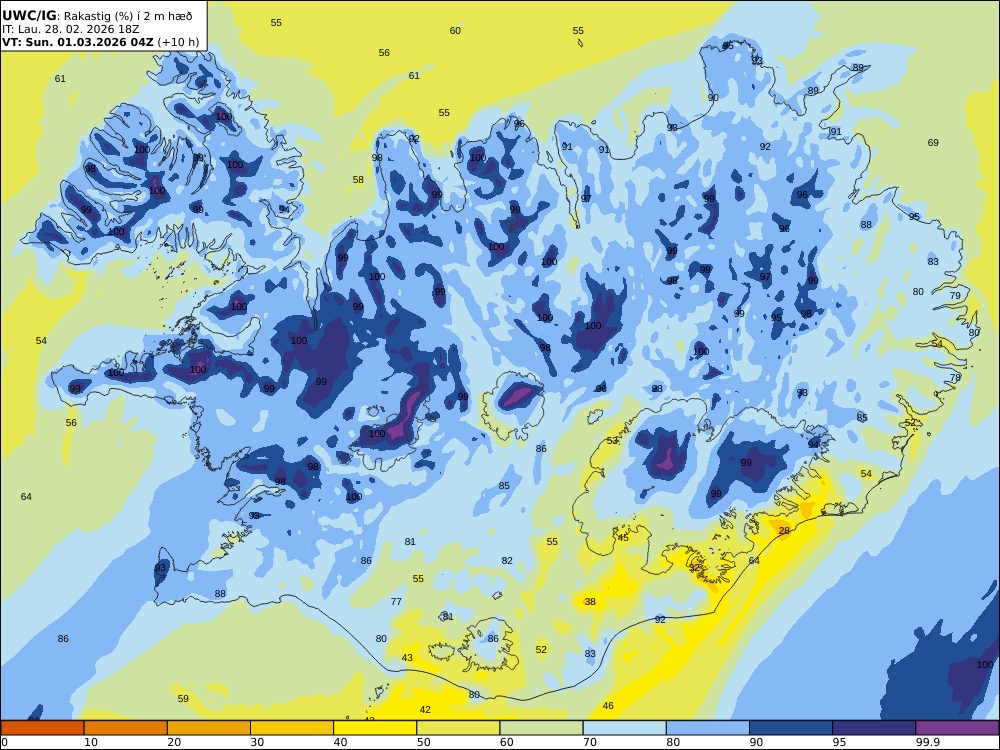Click the 10–20% orange legend swatch
The width and height of the screenshot is (1000, 750).
pyautogui.click(x=126, y=728)
